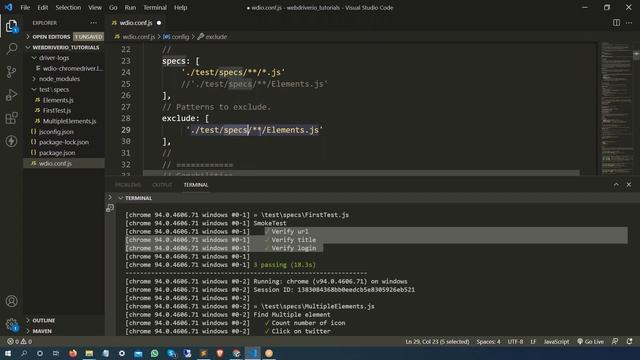Viewport: 640px width, 360px height.
Task: Click Go Live in status bar
Action: click(x=590, y=342)
